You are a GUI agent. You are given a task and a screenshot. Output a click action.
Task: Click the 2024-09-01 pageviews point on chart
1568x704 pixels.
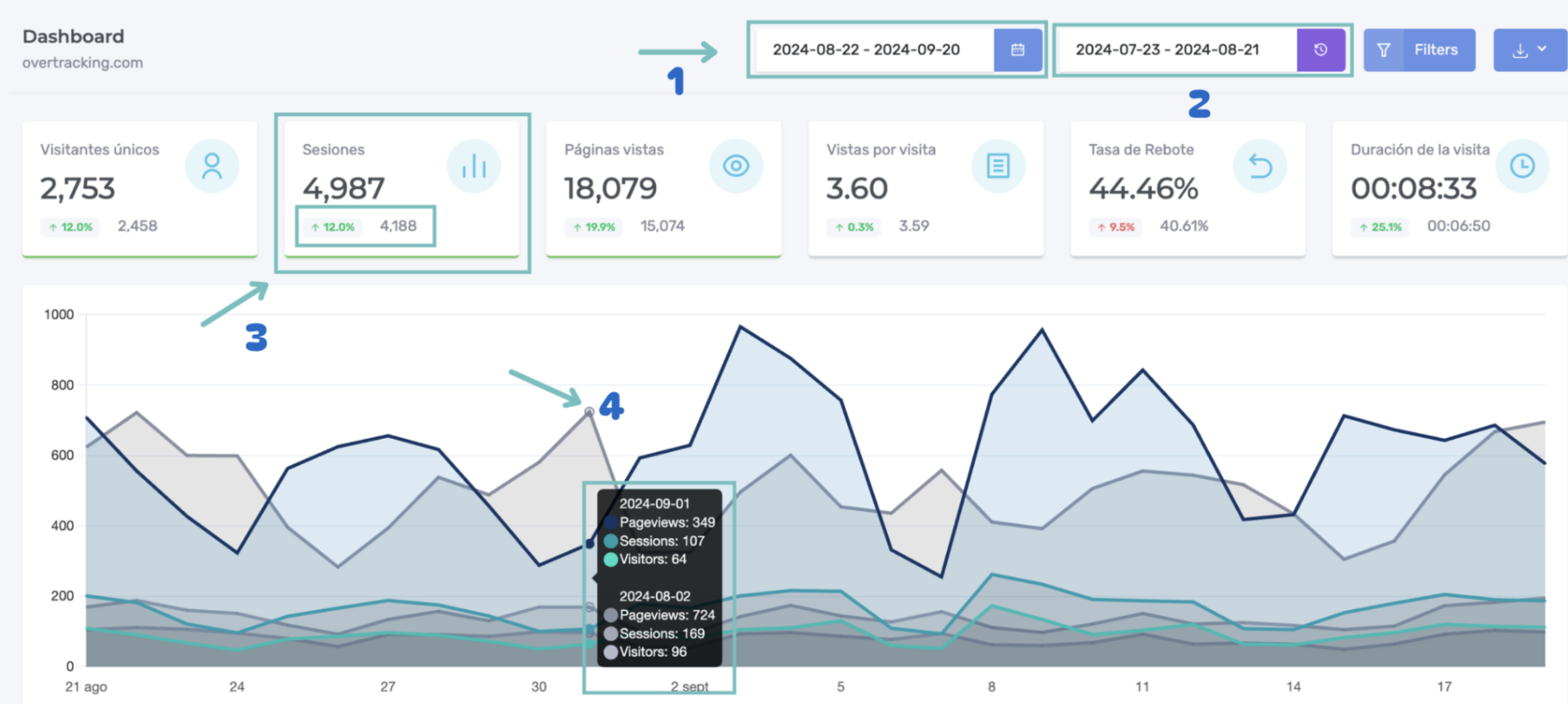(589, 543)
